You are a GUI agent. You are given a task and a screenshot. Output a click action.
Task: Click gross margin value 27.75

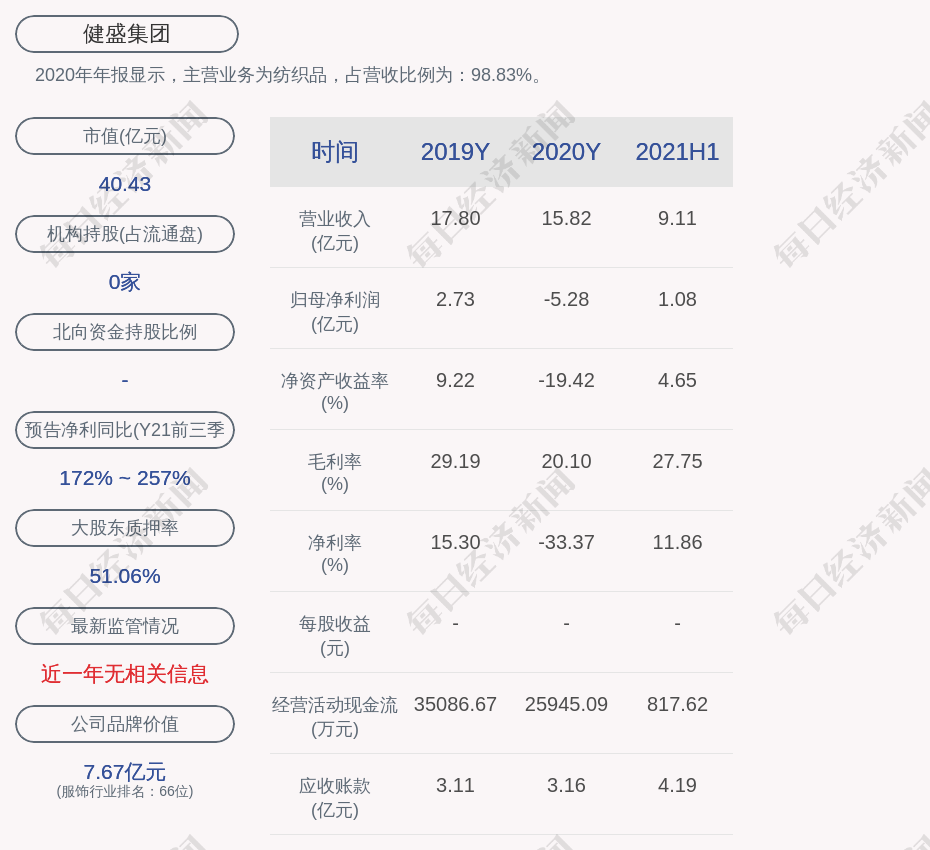click(677, 461)
